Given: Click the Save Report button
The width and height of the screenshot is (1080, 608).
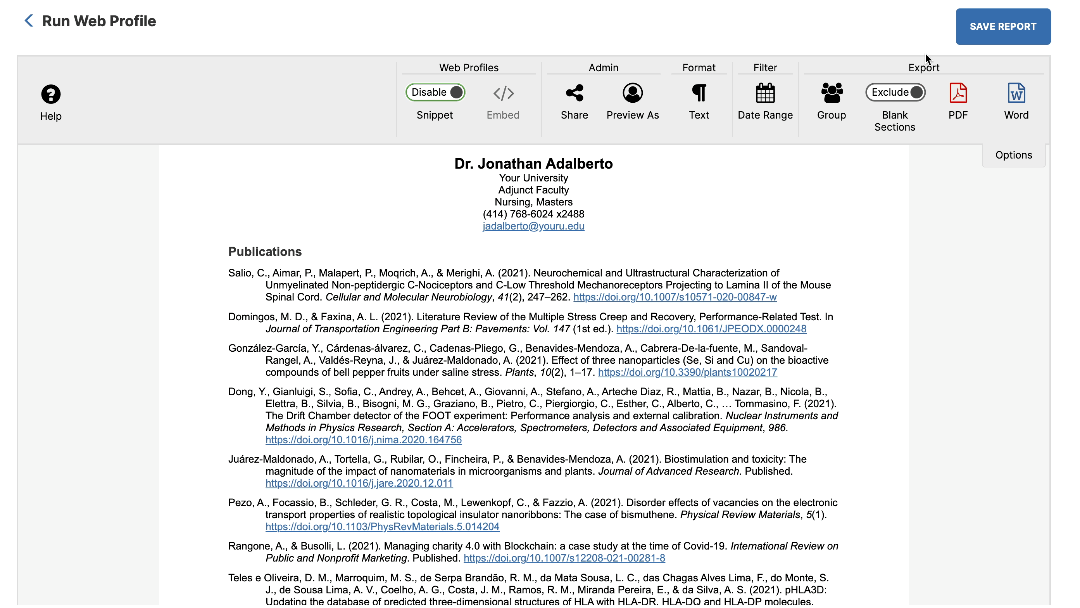Looking at the screenshot, I should [1003, 26].
